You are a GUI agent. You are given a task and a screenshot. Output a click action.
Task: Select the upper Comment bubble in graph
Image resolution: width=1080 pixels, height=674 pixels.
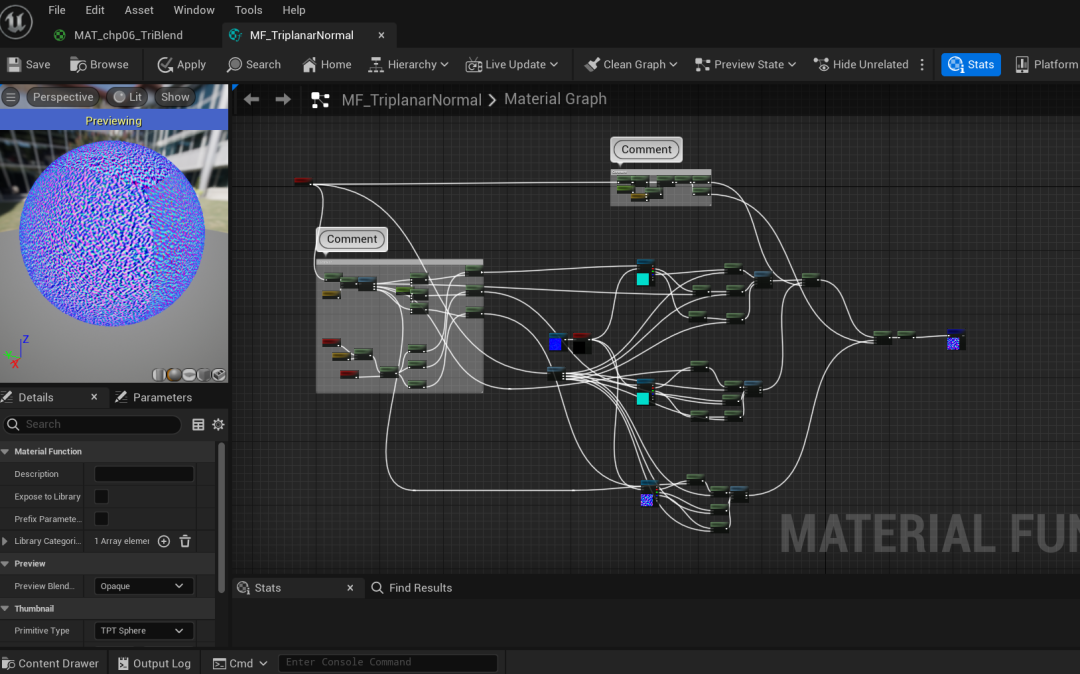646,149
